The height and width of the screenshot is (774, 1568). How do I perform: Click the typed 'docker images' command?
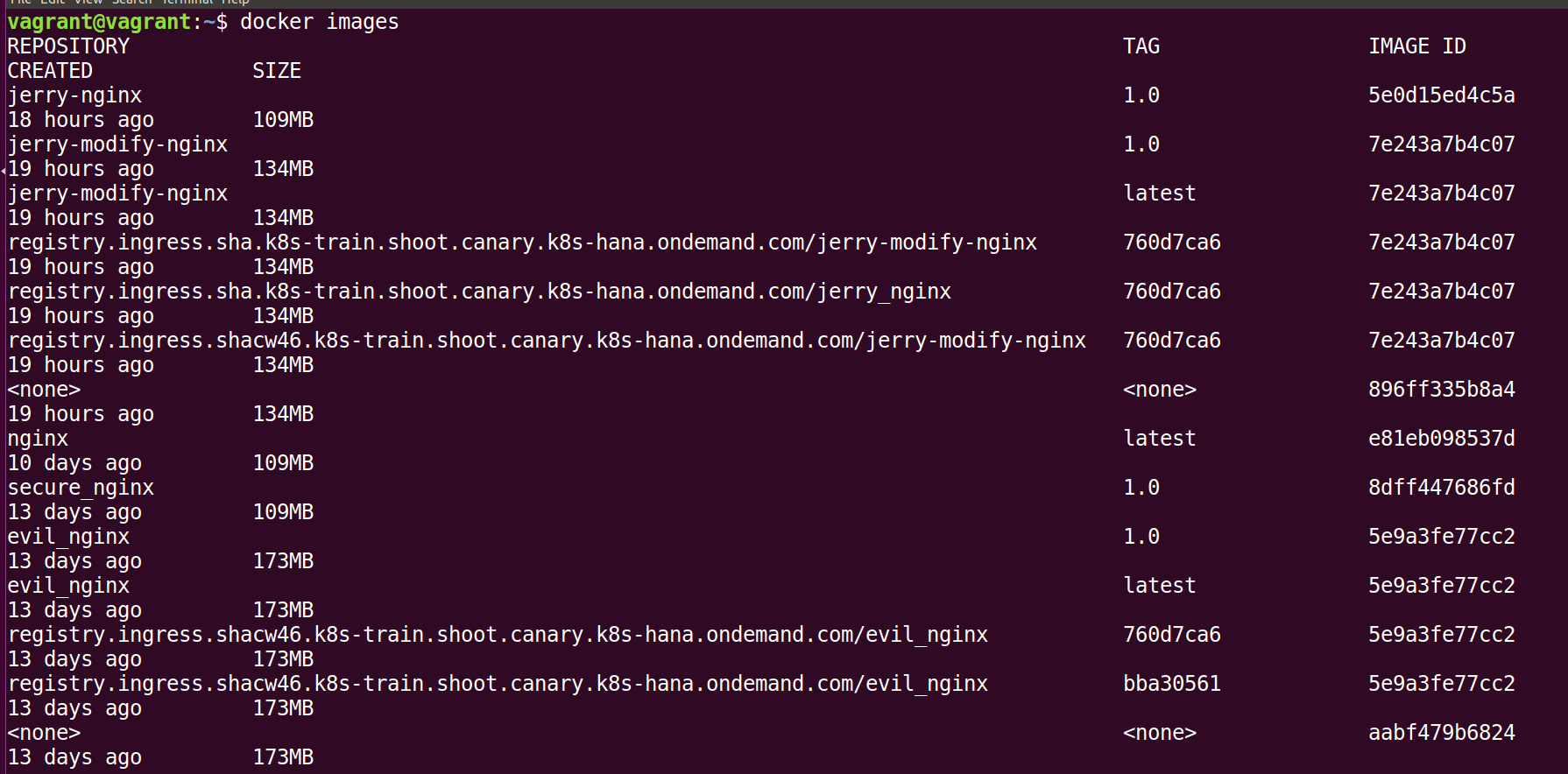click(x=319, y=22)
